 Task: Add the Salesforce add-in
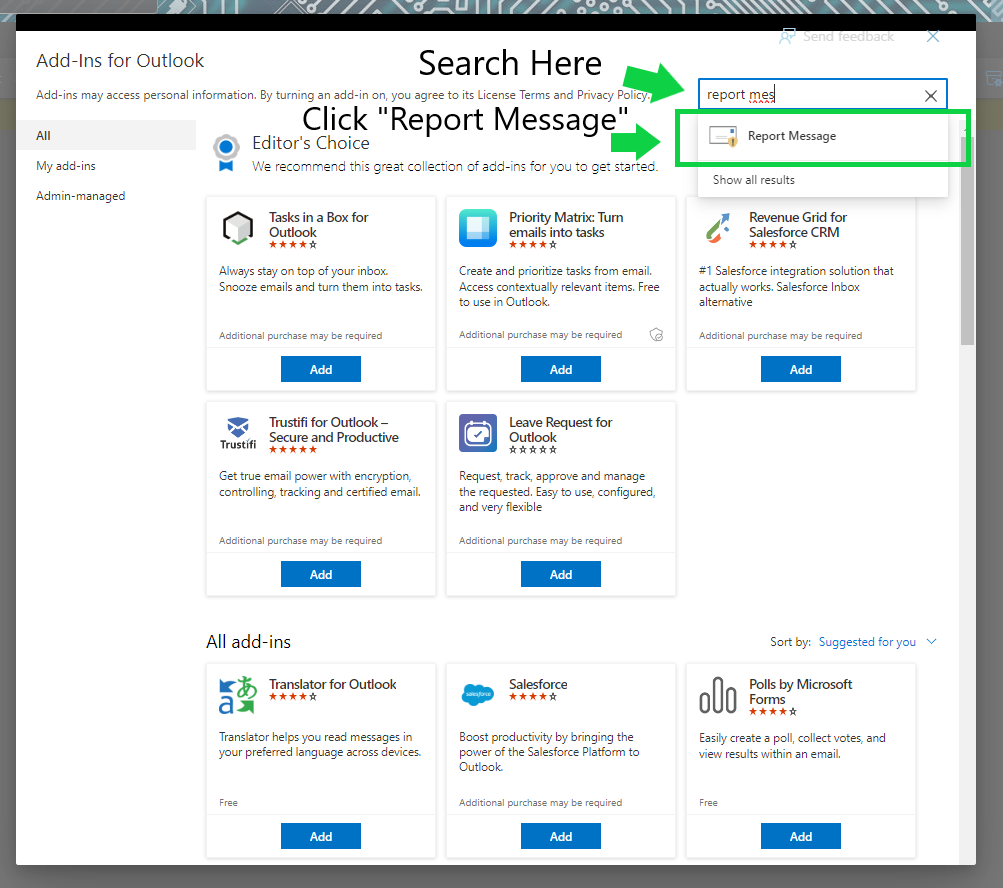coord(560,836)
